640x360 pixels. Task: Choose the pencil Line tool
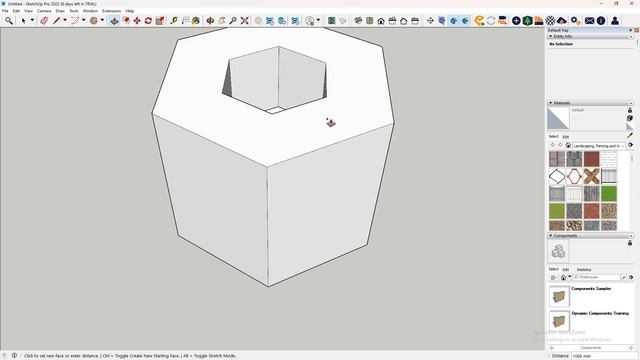[56, 20]
